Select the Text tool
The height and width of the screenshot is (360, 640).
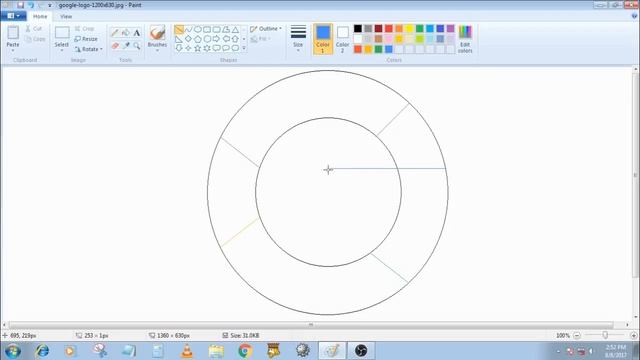click(x=137, y=33)
